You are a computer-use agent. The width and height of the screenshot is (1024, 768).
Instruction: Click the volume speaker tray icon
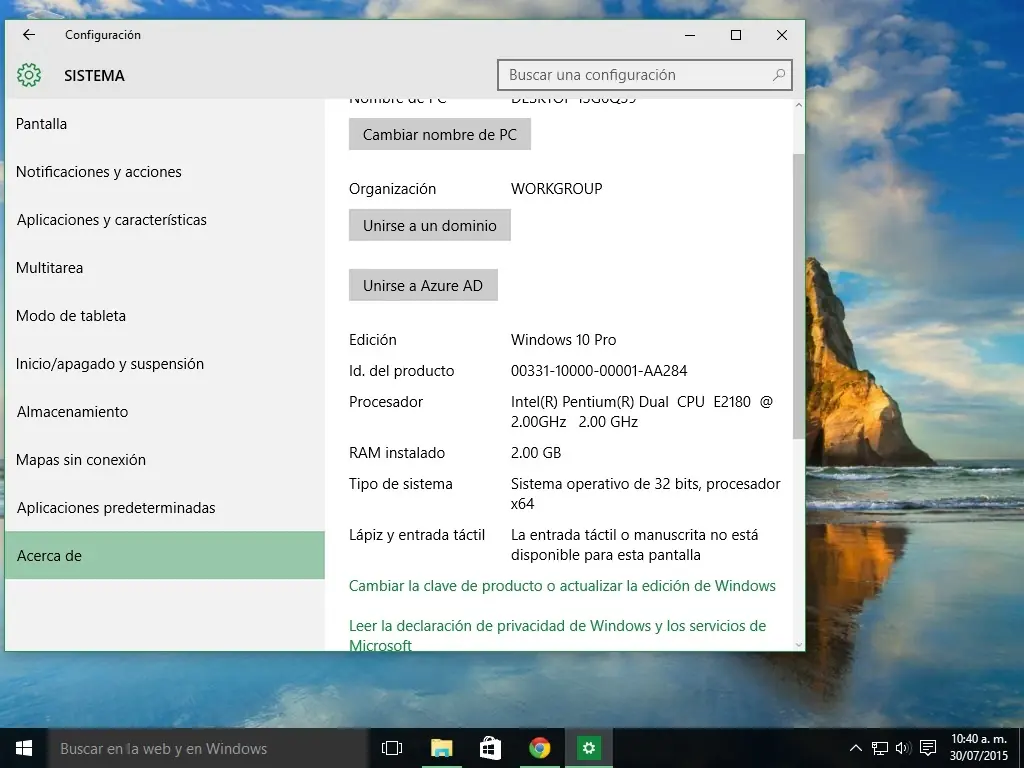click(903, 748)
